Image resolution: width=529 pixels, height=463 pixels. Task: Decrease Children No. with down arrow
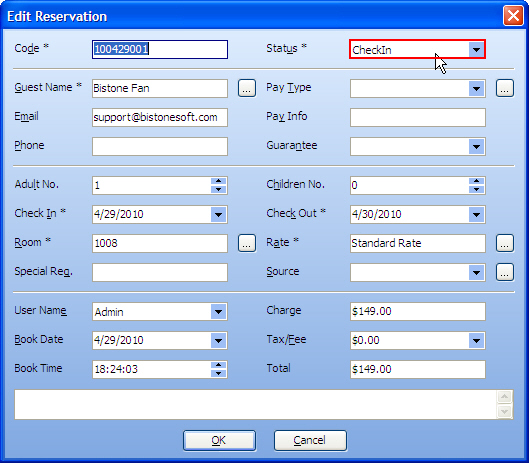tap(476, 189)
